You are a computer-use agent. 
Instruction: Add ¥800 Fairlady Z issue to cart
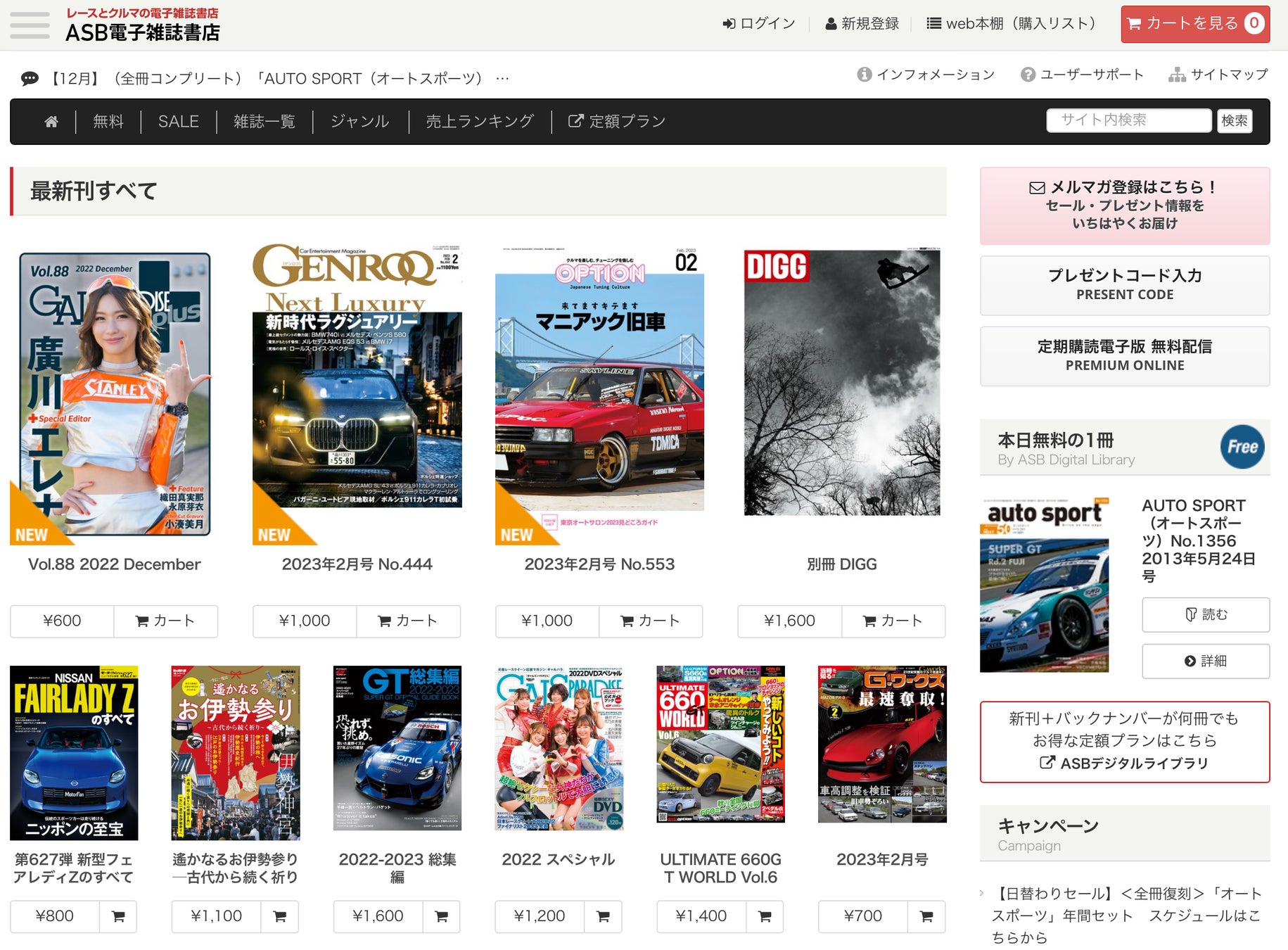[118, 916]
